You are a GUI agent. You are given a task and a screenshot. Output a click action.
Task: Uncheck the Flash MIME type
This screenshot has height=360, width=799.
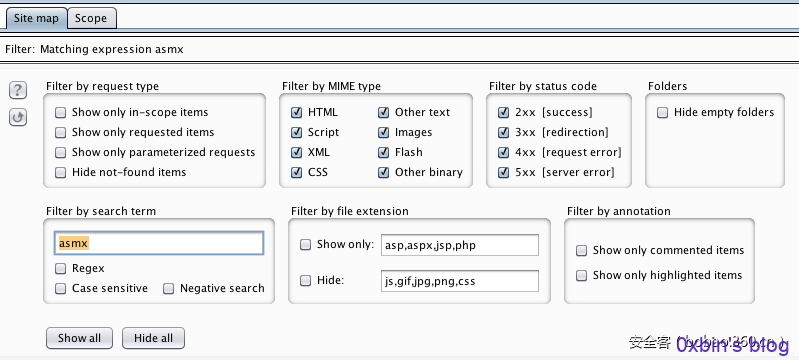click(x=383, y=152)
